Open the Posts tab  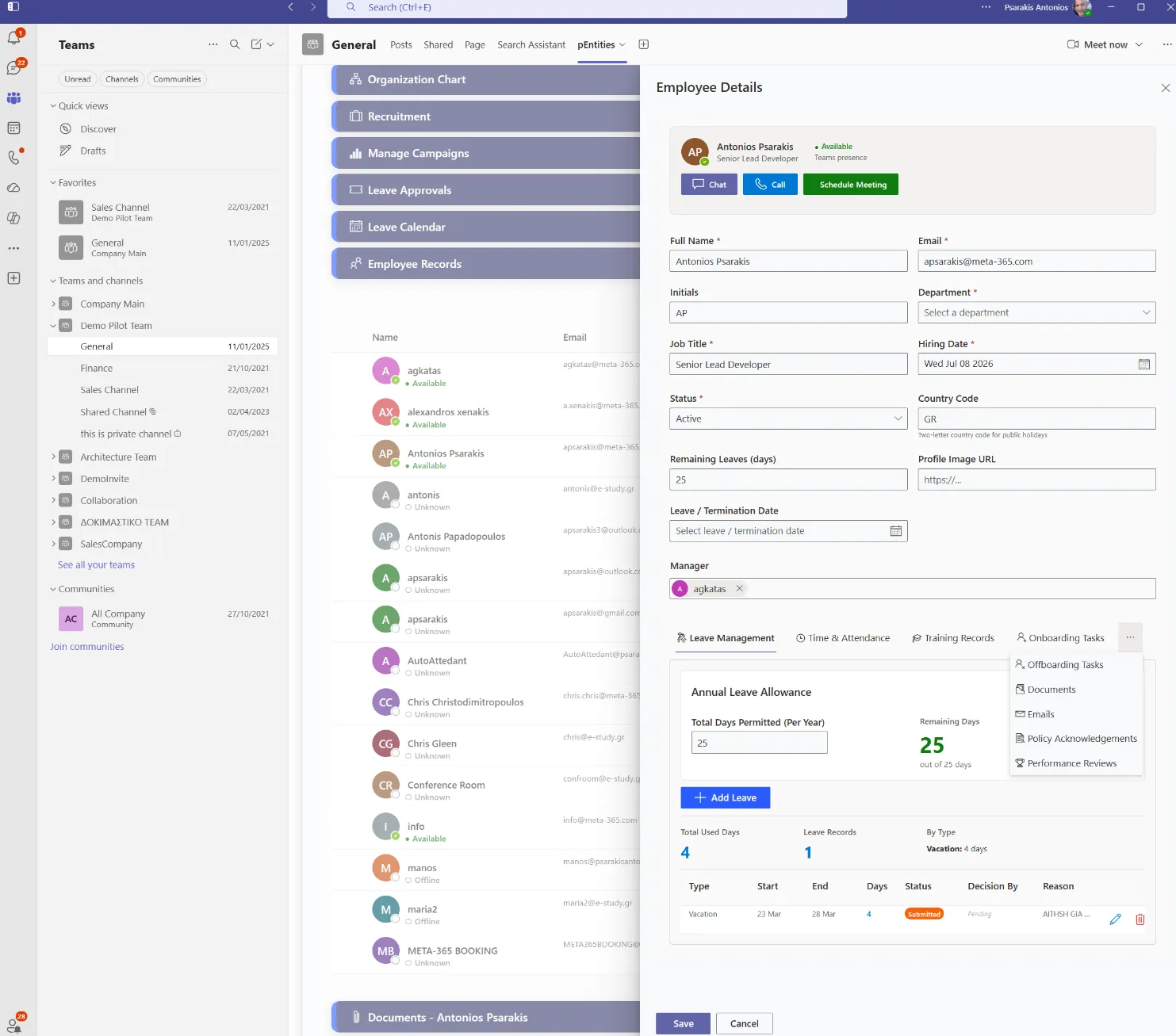(401, 45)
